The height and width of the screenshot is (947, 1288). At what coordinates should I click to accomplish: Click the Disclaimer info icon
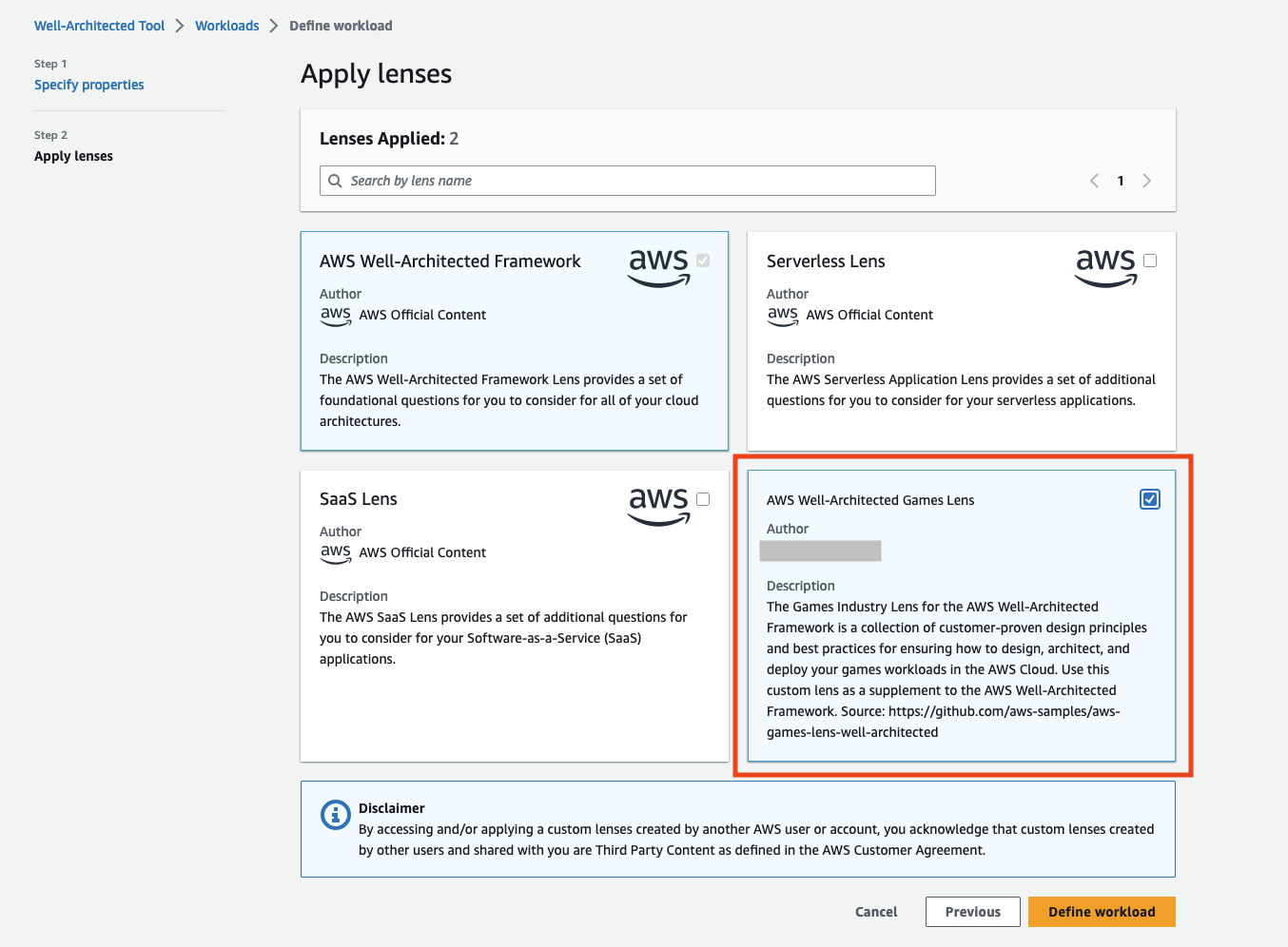click(x=335, y=815)
